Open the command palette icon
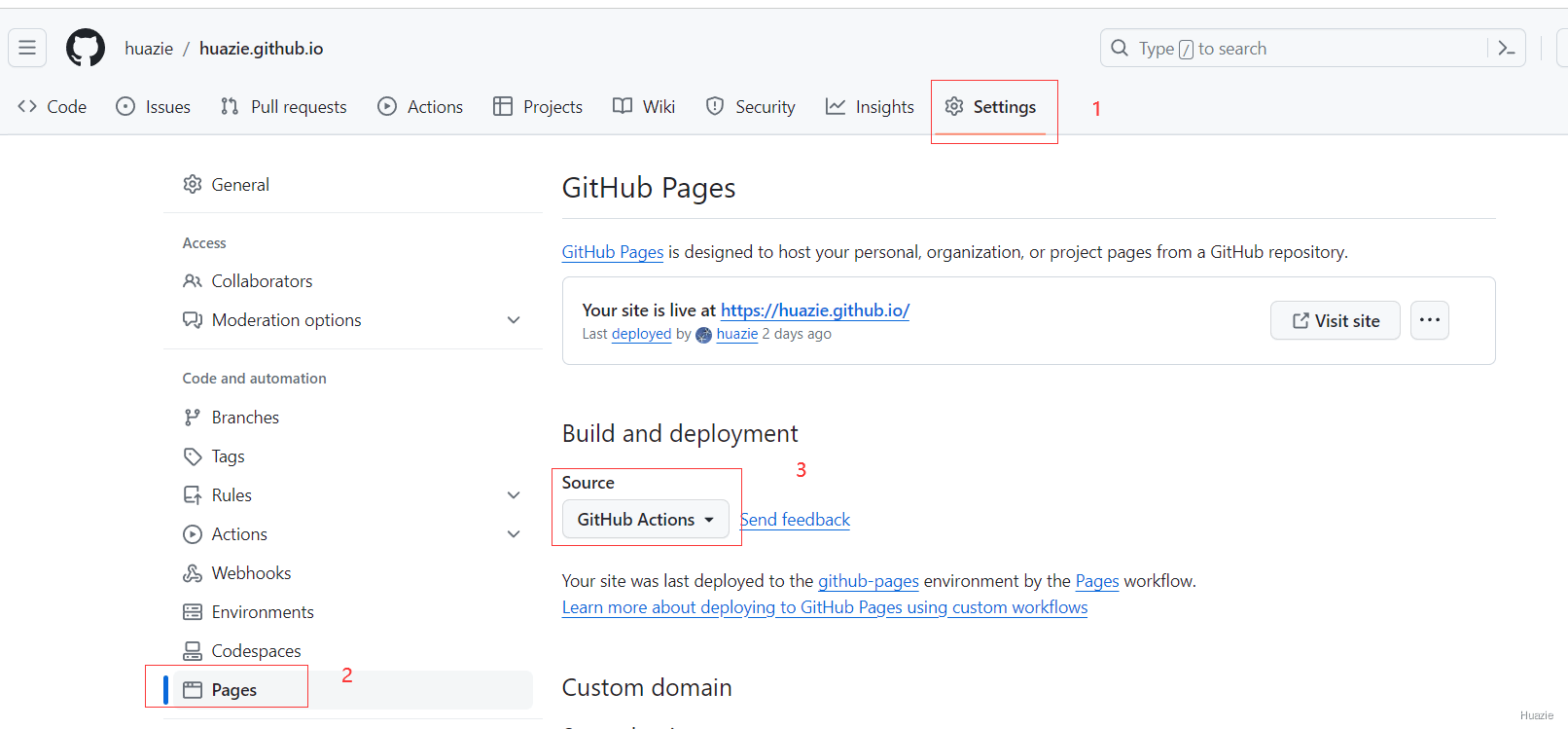 point(1506,48)
